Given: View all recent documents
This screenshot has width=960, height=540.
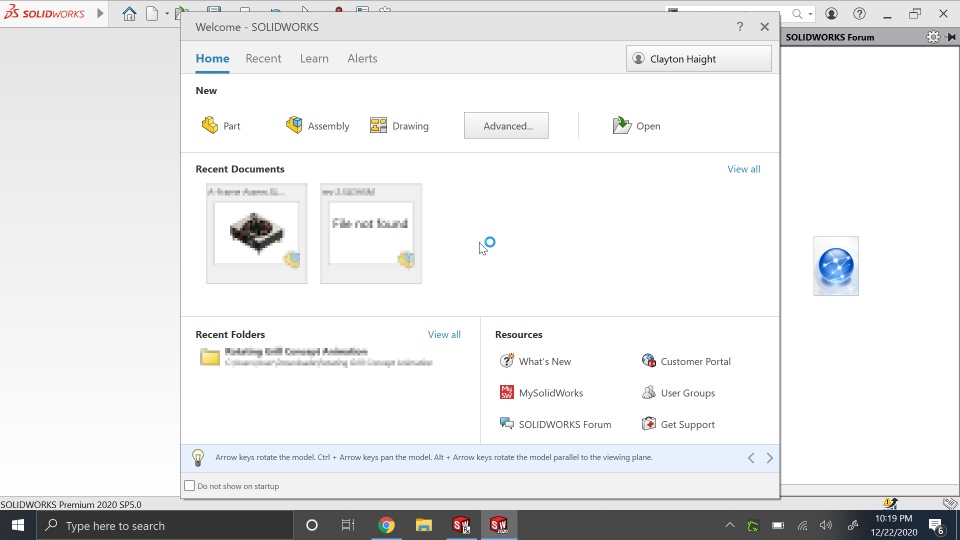Looking at the screenshot, I should point(744,169).
